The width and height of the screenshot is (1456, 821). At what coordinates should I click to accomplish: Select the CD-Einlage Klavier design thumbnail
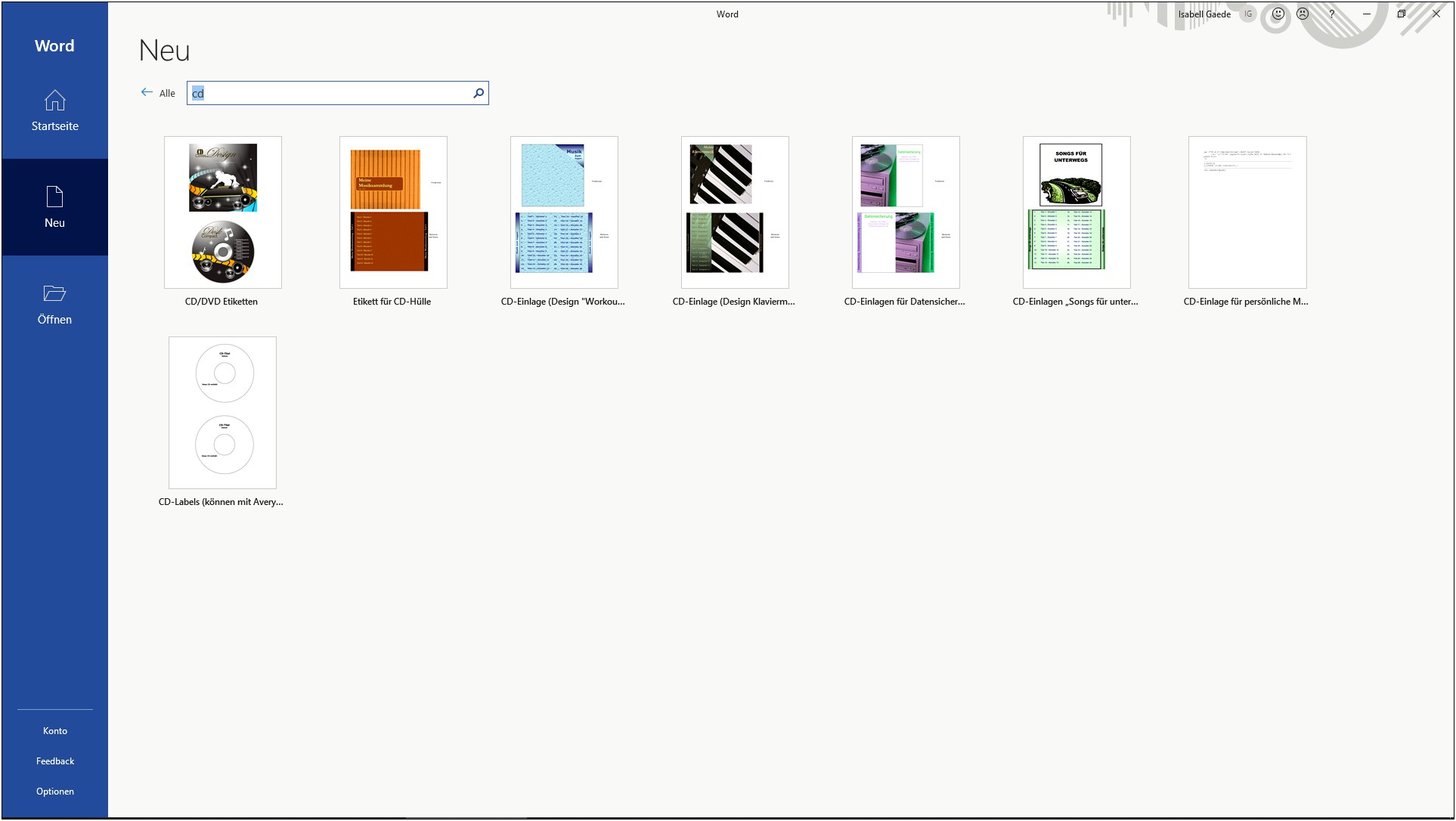tap(735, 212)
